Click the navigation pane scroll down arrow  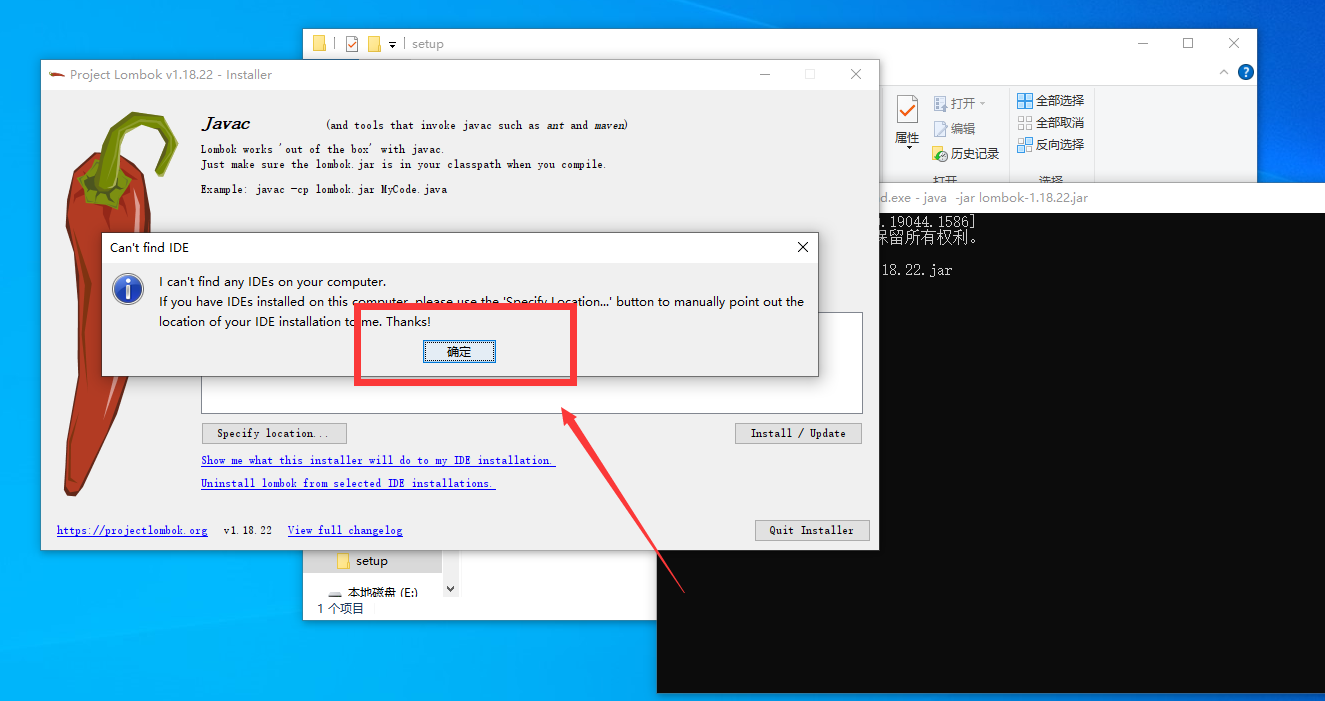pos(450,589)
